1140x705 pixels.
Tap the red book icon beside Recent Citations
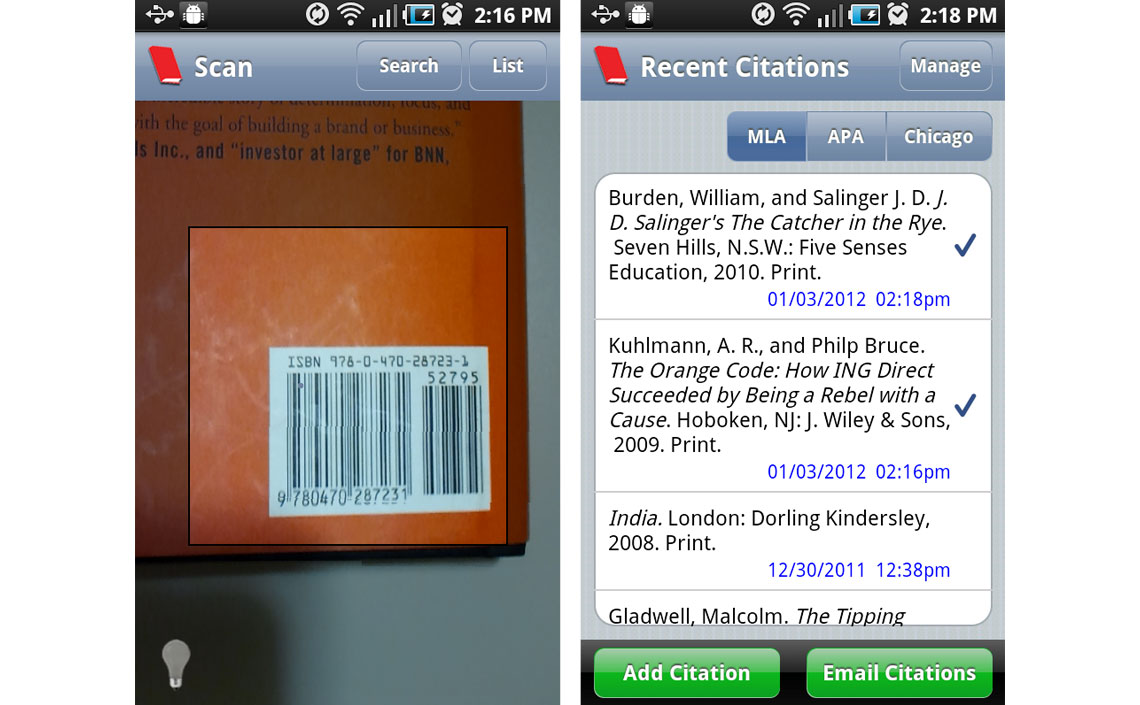[x=611, y=66]
